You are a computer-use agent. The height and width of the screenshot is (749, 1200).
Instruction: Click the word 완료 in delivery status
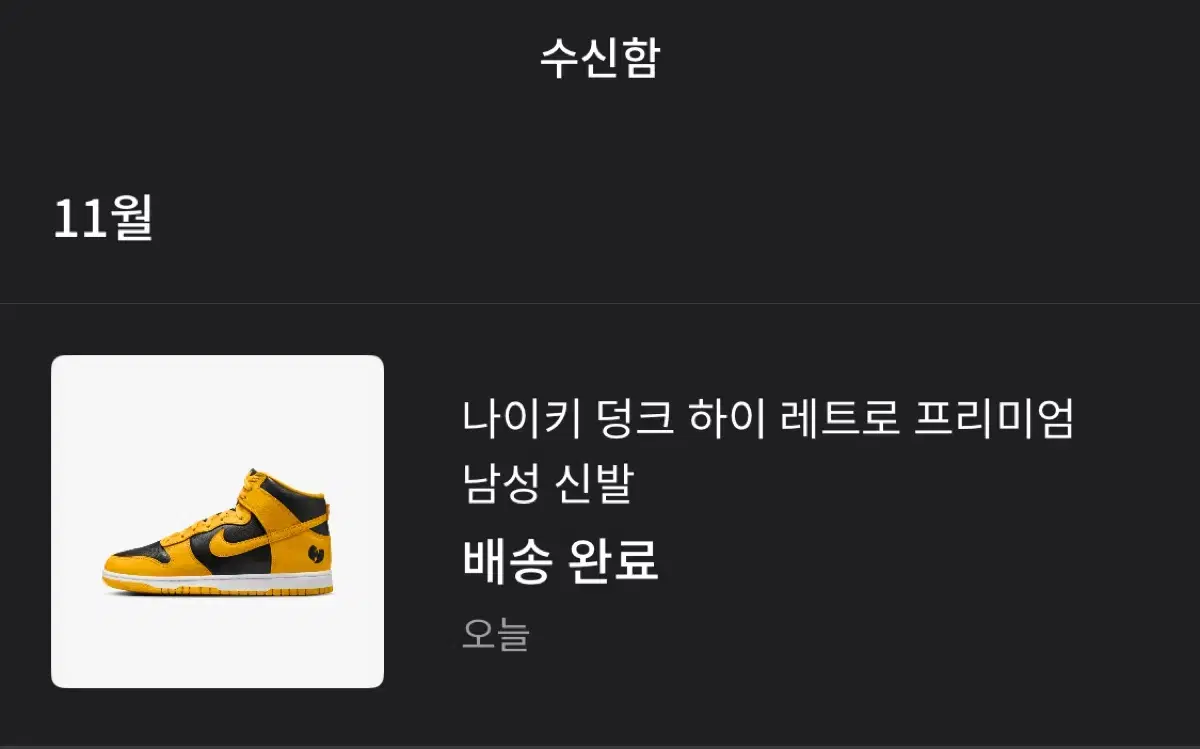(x=612, y=562)
